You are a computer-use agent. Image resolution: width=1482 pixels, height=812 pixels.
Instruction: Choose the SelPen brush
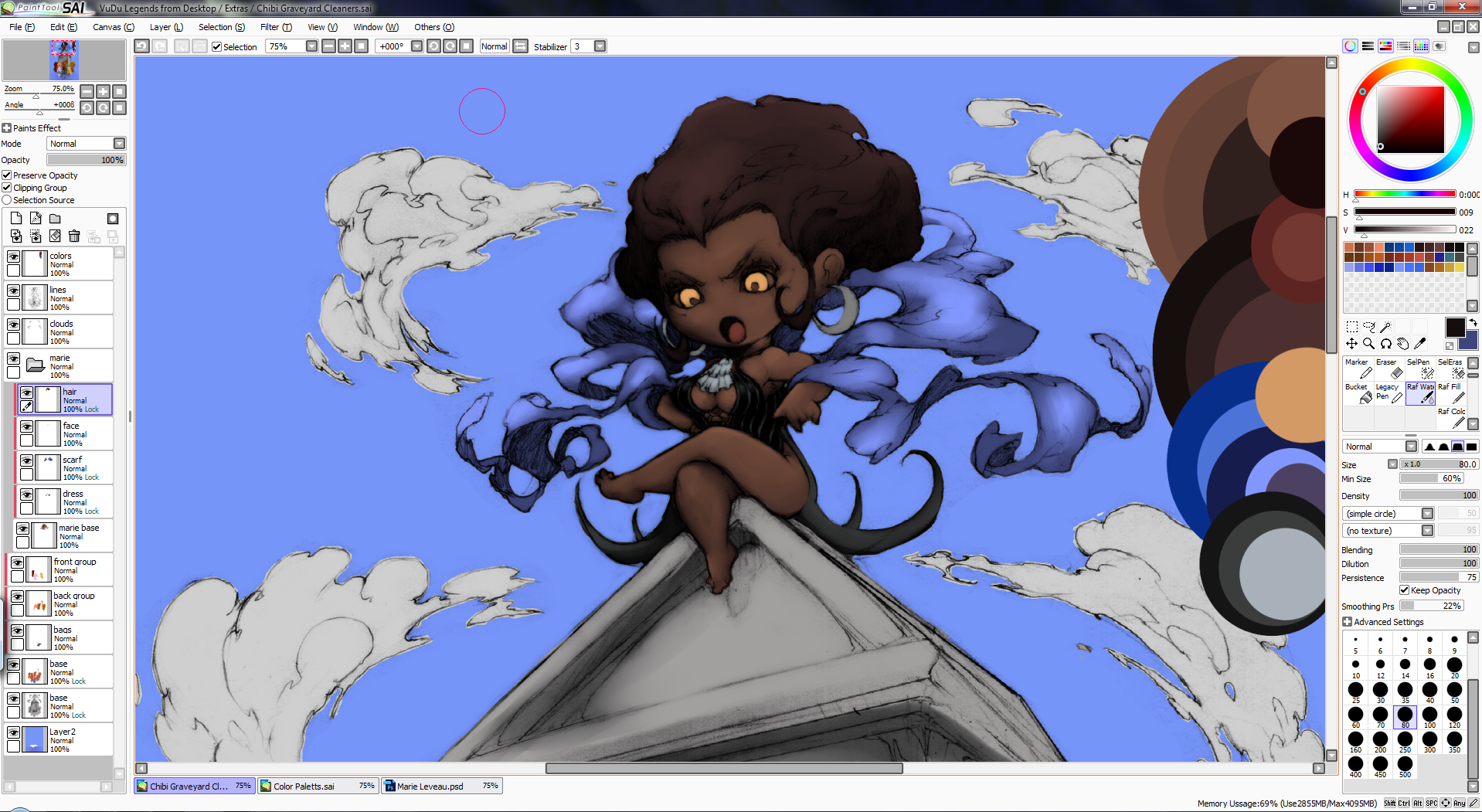click(1420, 369)
